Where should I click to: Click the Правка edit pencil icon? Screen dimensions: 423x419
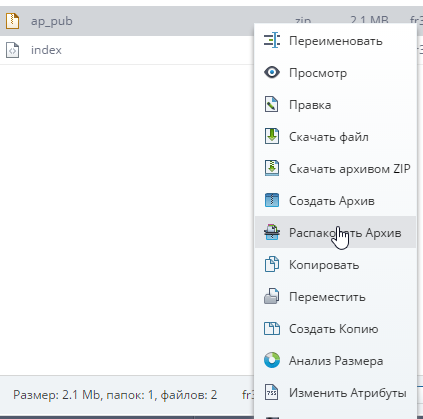[271, 105]
